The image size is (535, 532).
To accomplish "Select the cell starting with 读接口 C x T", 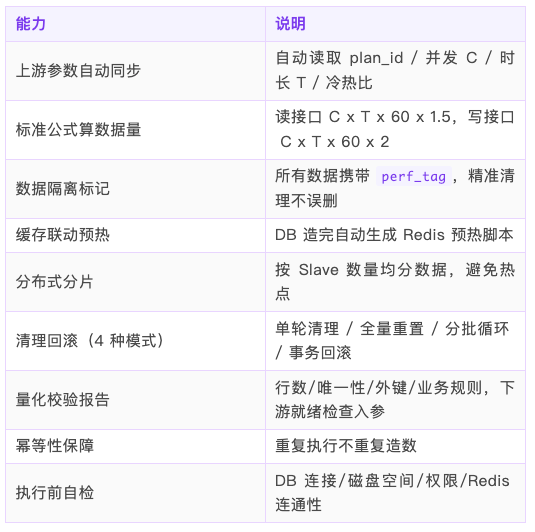I will point(395,130).
